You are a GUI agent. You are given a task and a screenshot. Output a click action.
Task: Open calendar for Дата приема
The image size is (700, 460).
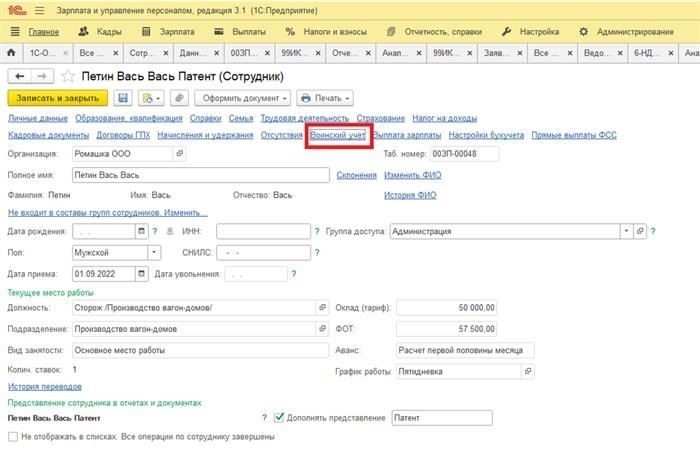[142, 273]
